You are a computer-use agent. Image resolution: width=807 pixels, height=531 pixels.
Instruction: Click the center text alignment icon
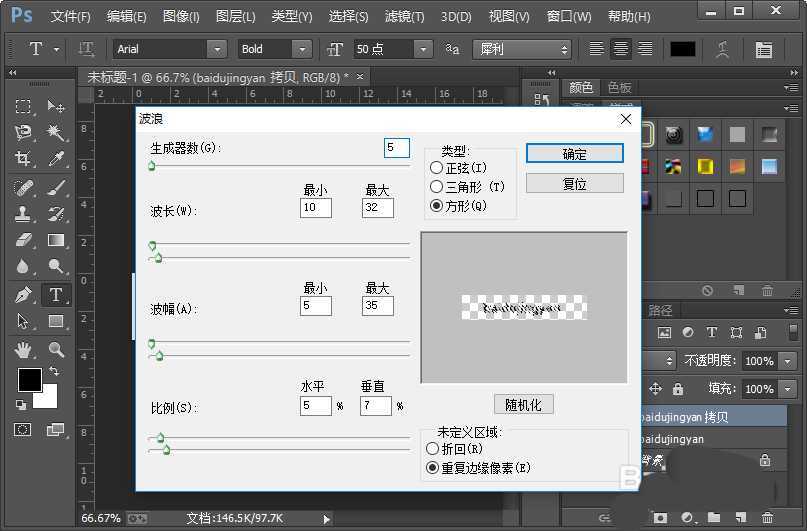[621, 49]
